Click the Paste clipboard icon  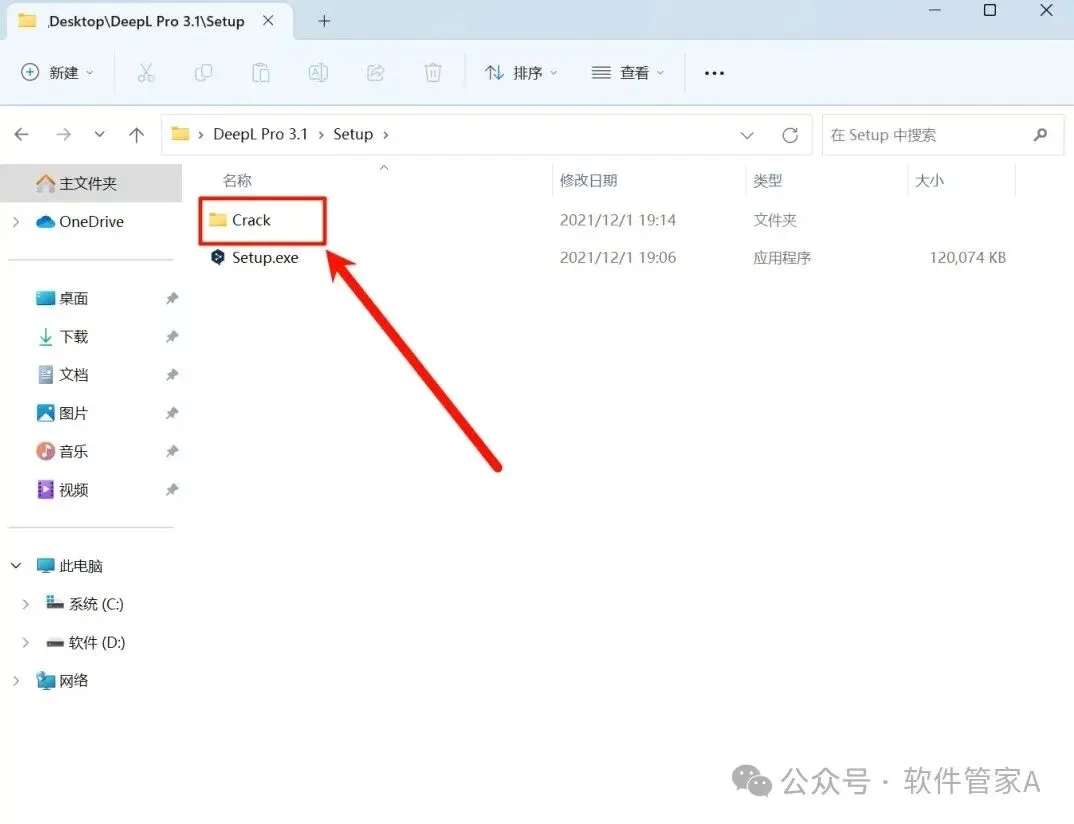(x=261, y=73)
